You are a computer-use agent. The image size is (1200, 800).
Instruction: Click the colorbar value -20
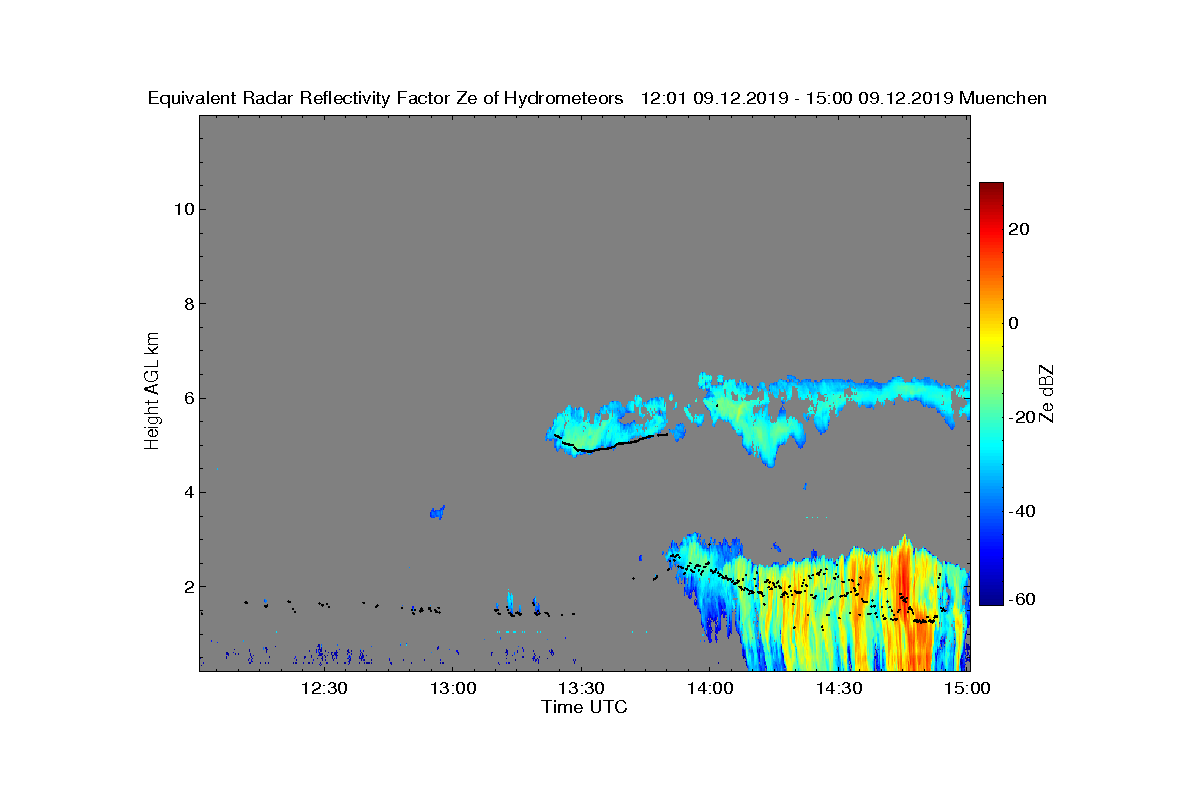click(1020, 417)
